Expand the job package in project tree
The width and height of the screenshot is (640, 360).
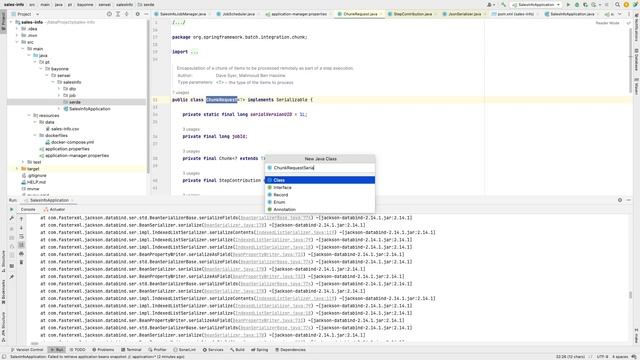coord(59,95)
